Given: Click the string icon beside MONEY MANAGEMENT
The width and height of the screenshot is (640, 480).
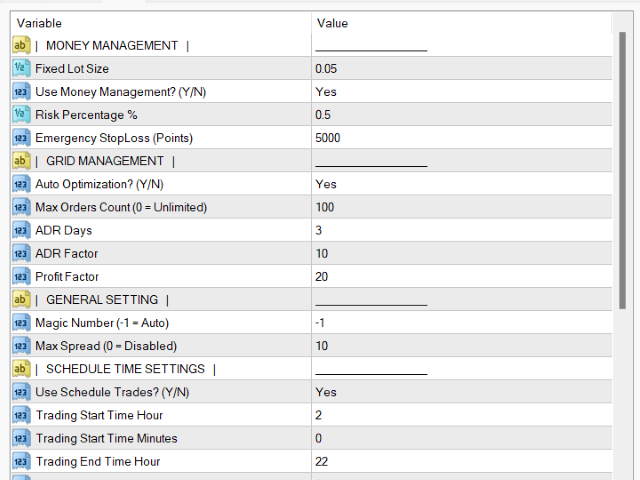Looking at the screenshot, I should [21, 45].
